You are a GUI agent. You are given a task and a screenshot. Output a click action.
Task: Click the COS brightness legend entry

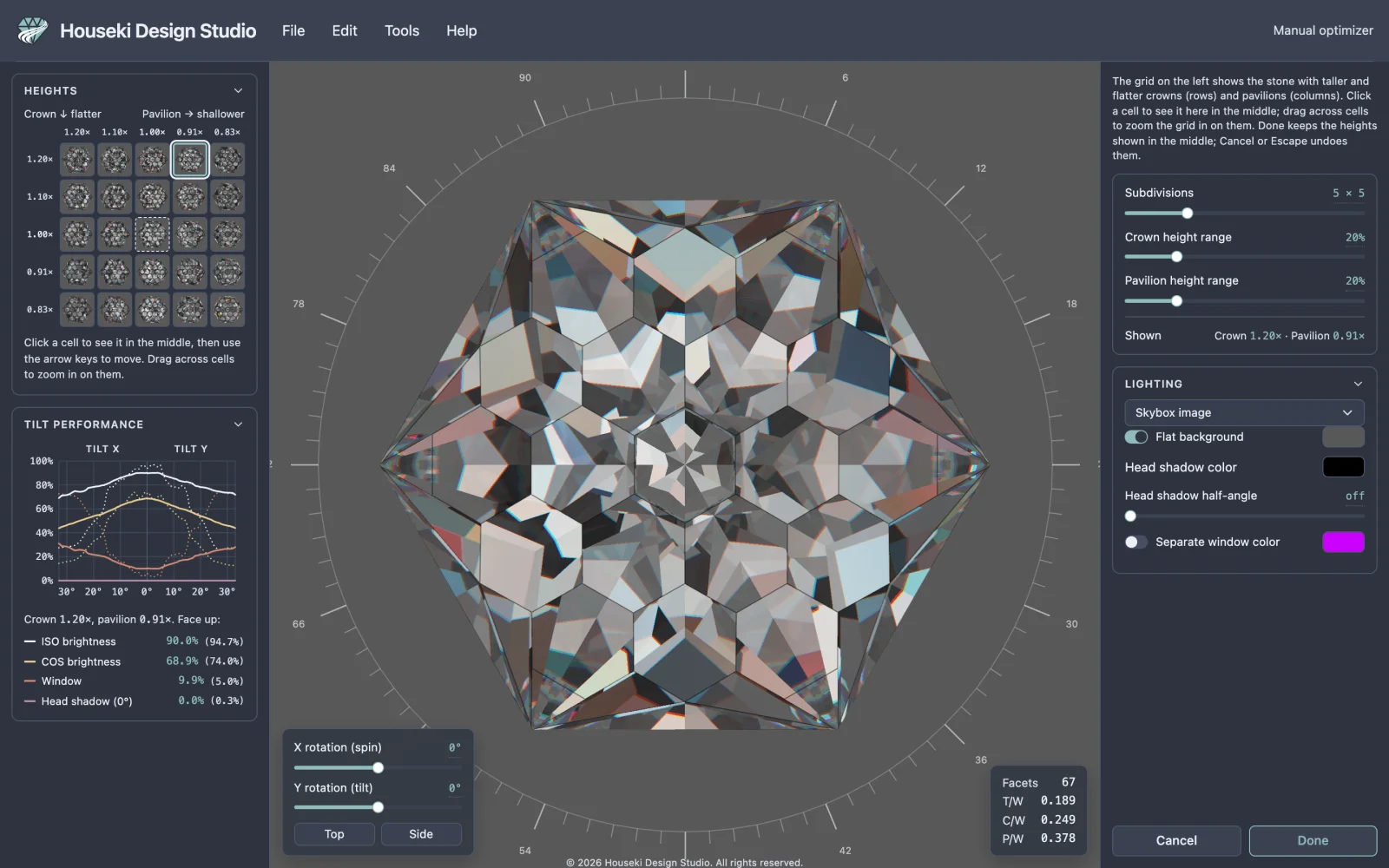pyautogui.click(x=135, y=661)
